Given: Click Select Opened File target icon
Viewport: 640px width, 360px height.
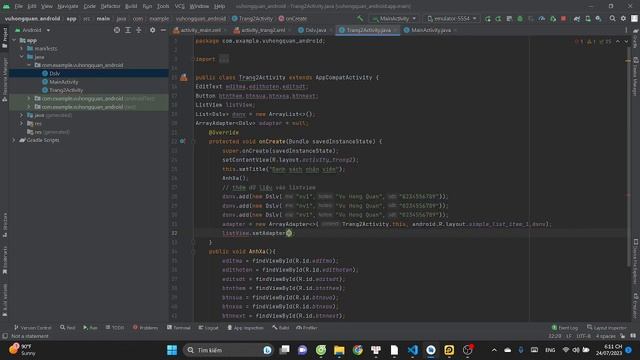Looking at the screenshot, I should point(117,30).
